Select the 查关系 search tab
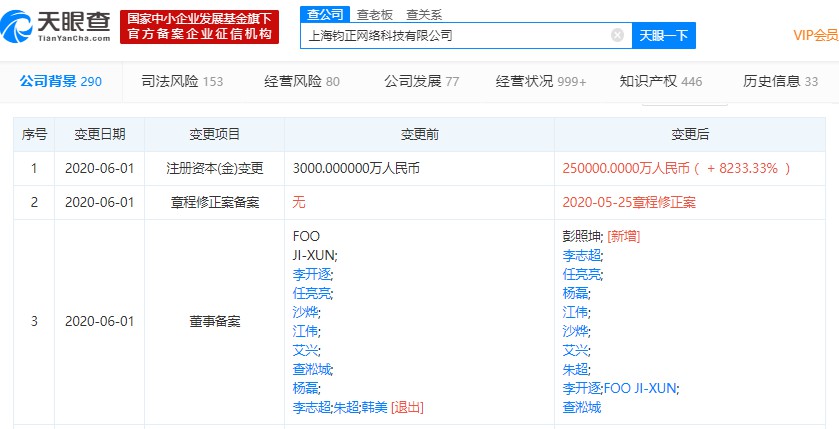 (x=424, y=15)
